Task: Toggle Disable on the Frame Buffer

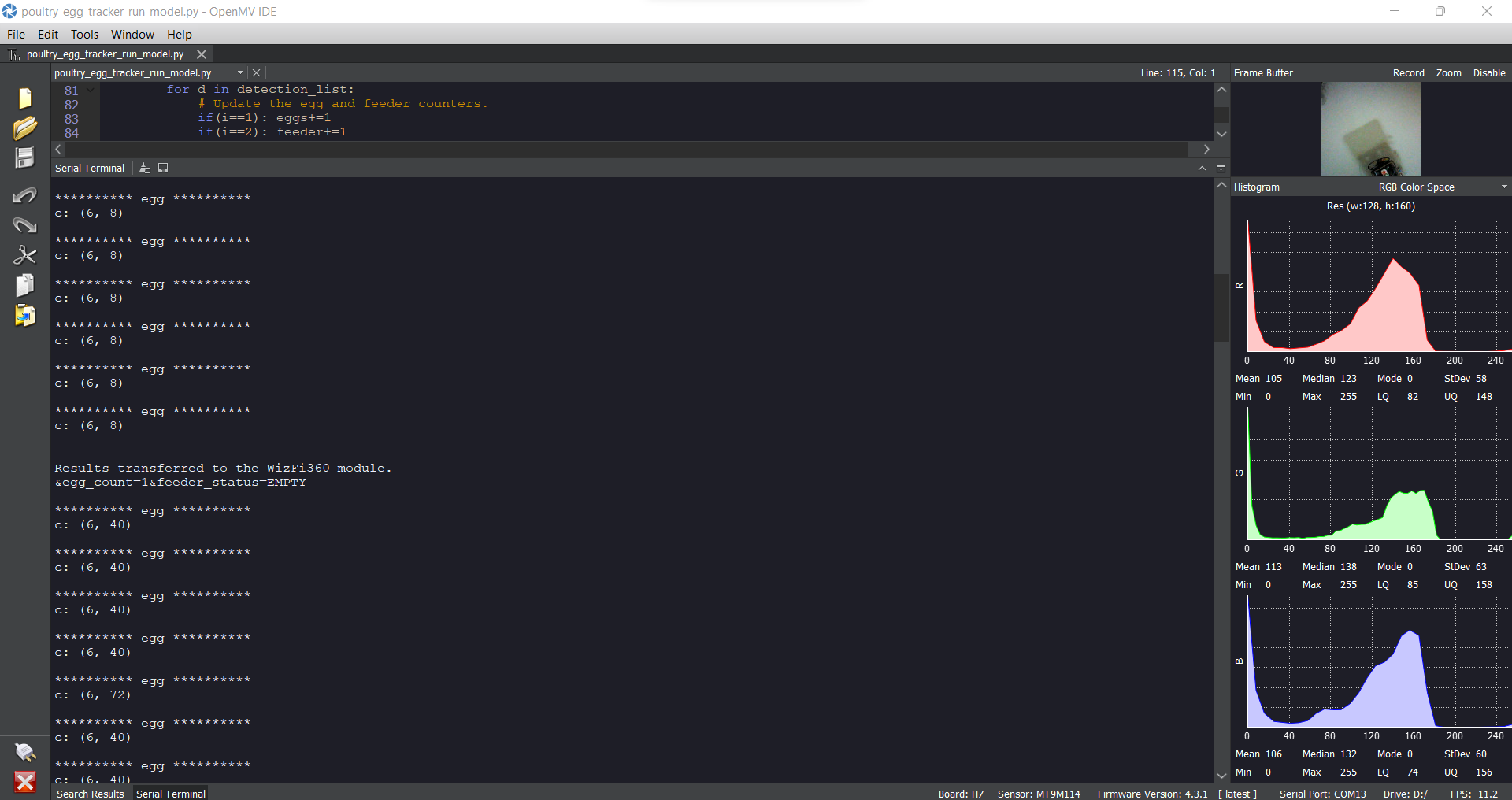Action: click(x=1488, y=72)
